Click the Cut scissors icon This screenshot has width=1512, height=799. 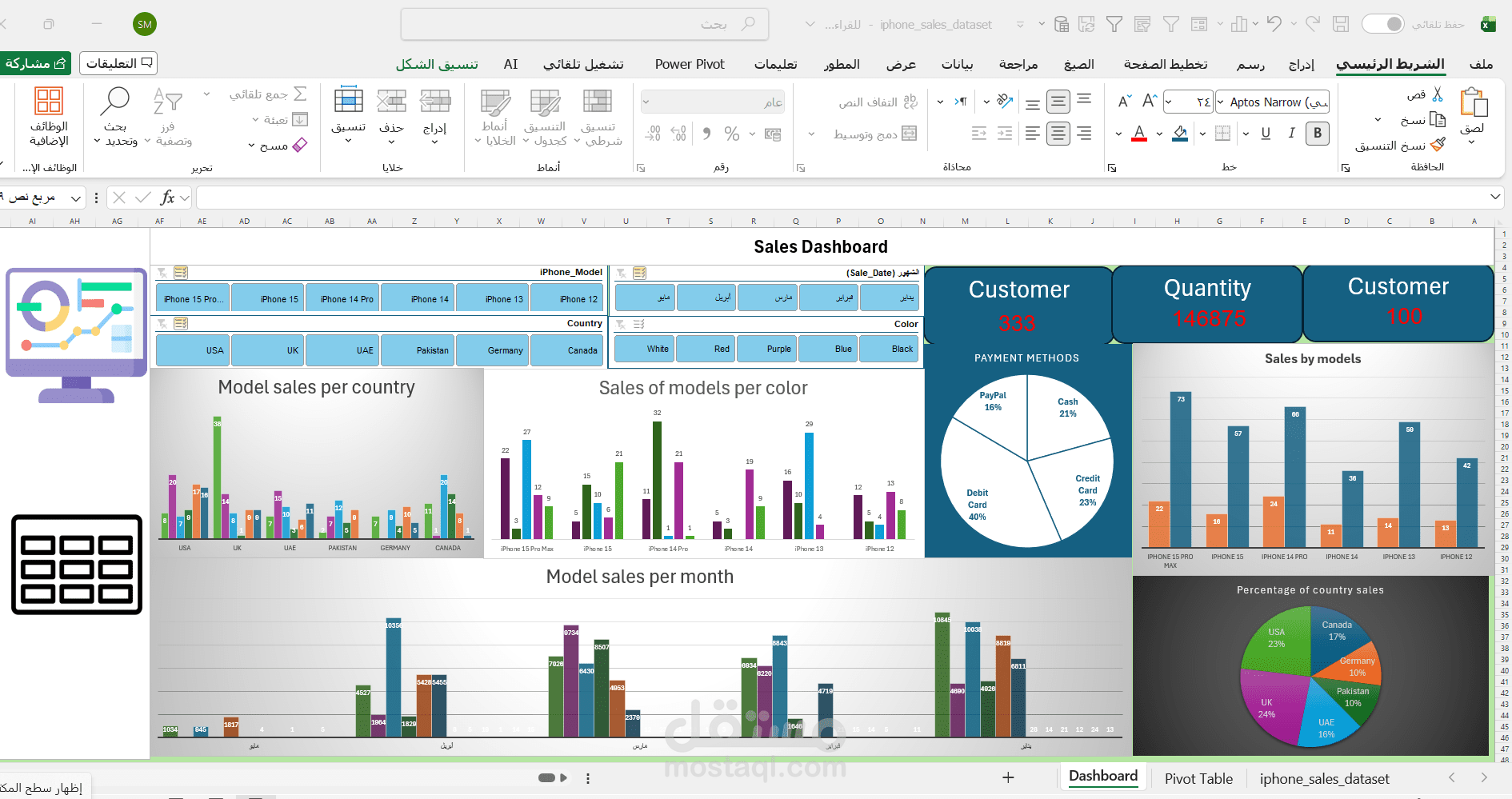[x=1438, y=94]
